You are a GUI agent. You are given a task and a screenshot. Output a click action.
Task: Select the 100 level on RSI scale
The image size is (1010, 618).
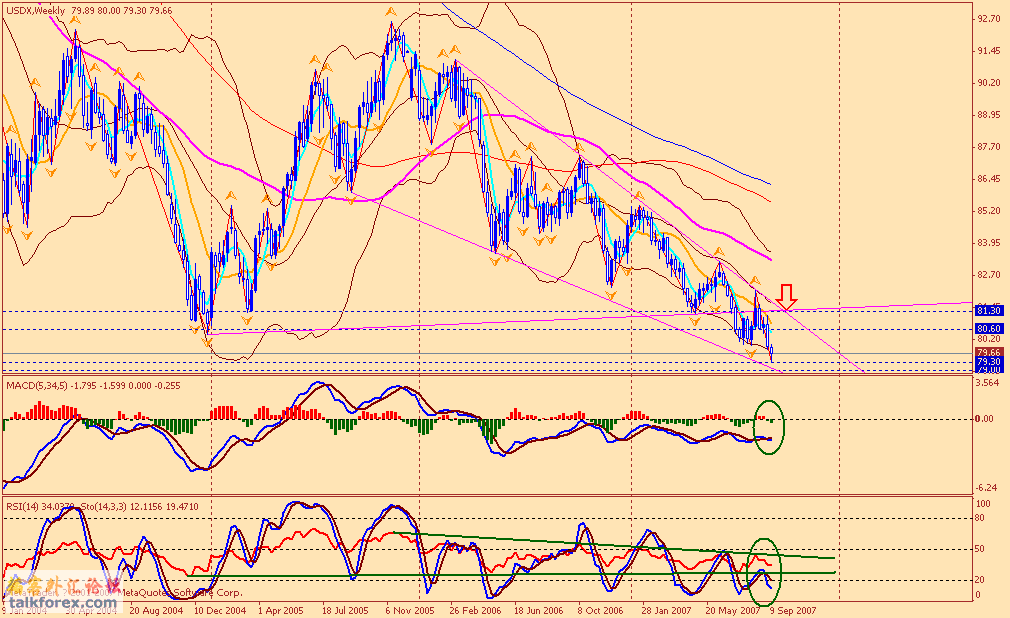click(x=984, y=504)
